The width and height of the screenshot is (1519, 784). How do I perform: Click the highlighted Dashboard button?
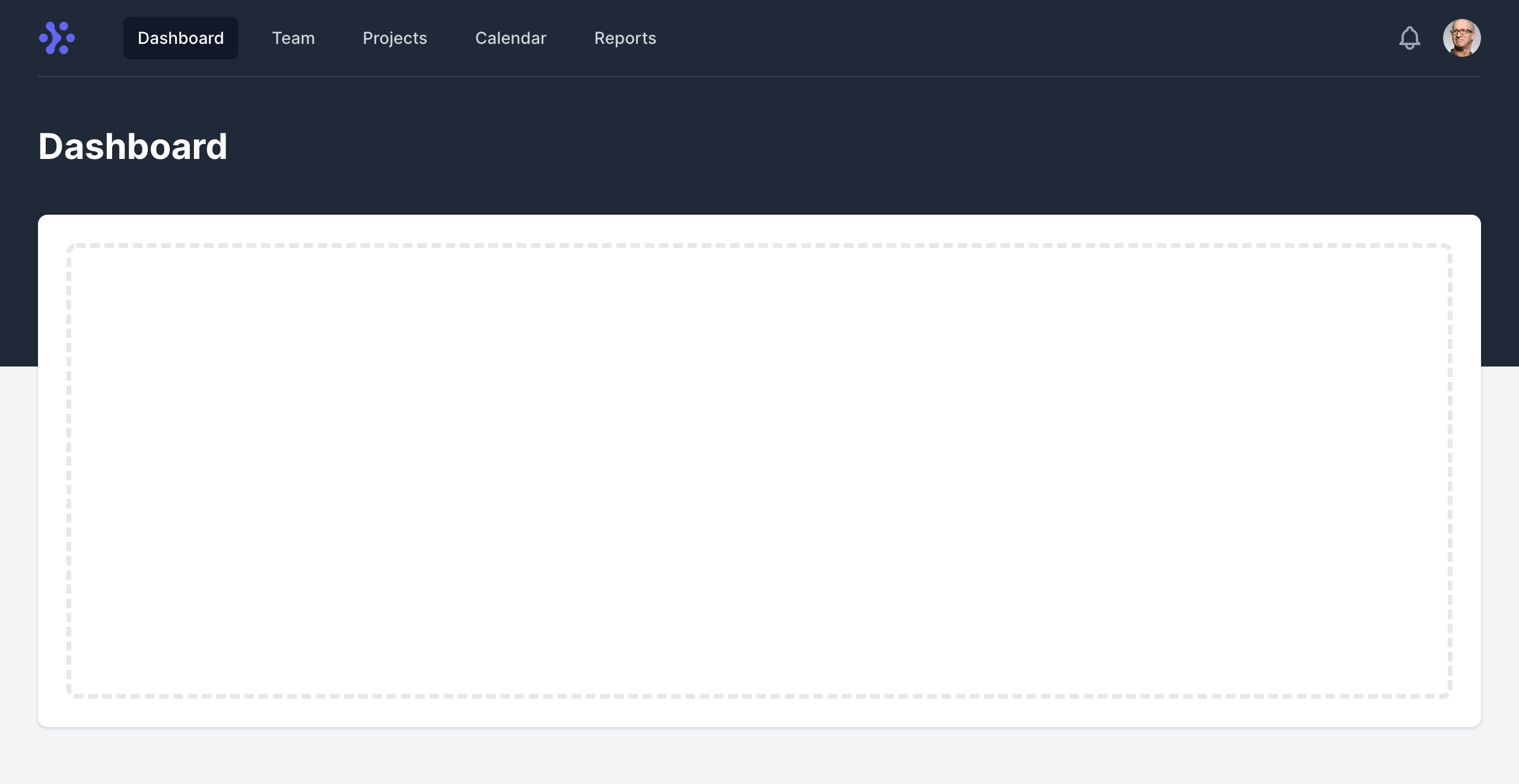(180, 38)
